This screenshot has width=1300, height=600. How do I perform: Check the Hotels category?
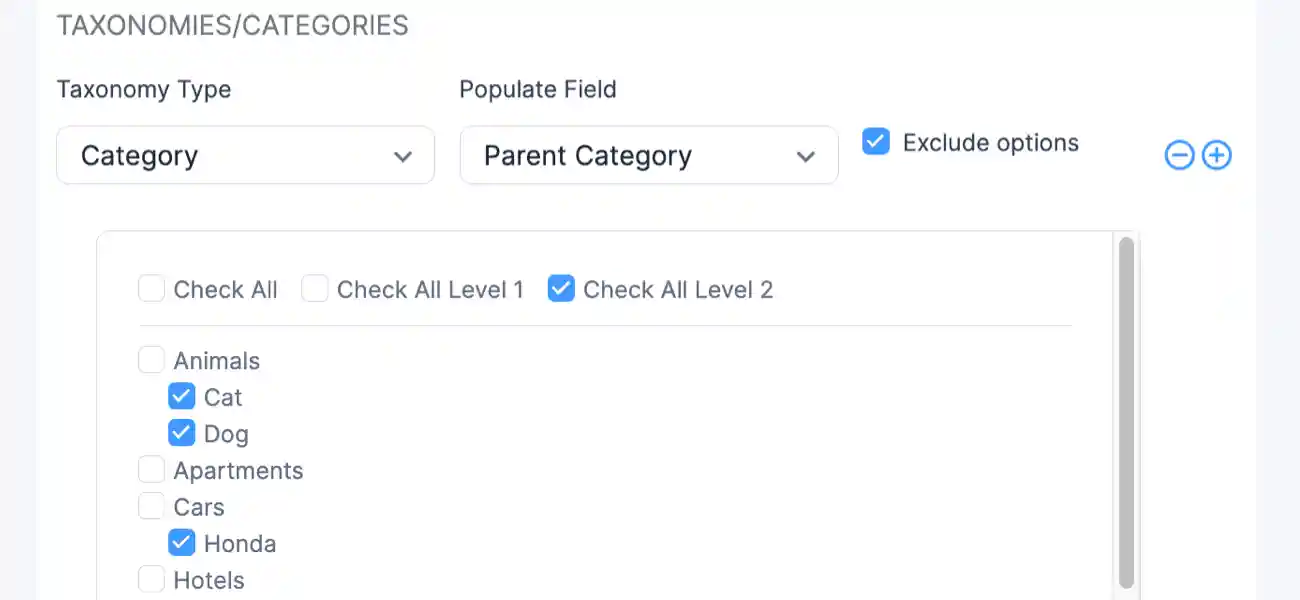(151, 579)
